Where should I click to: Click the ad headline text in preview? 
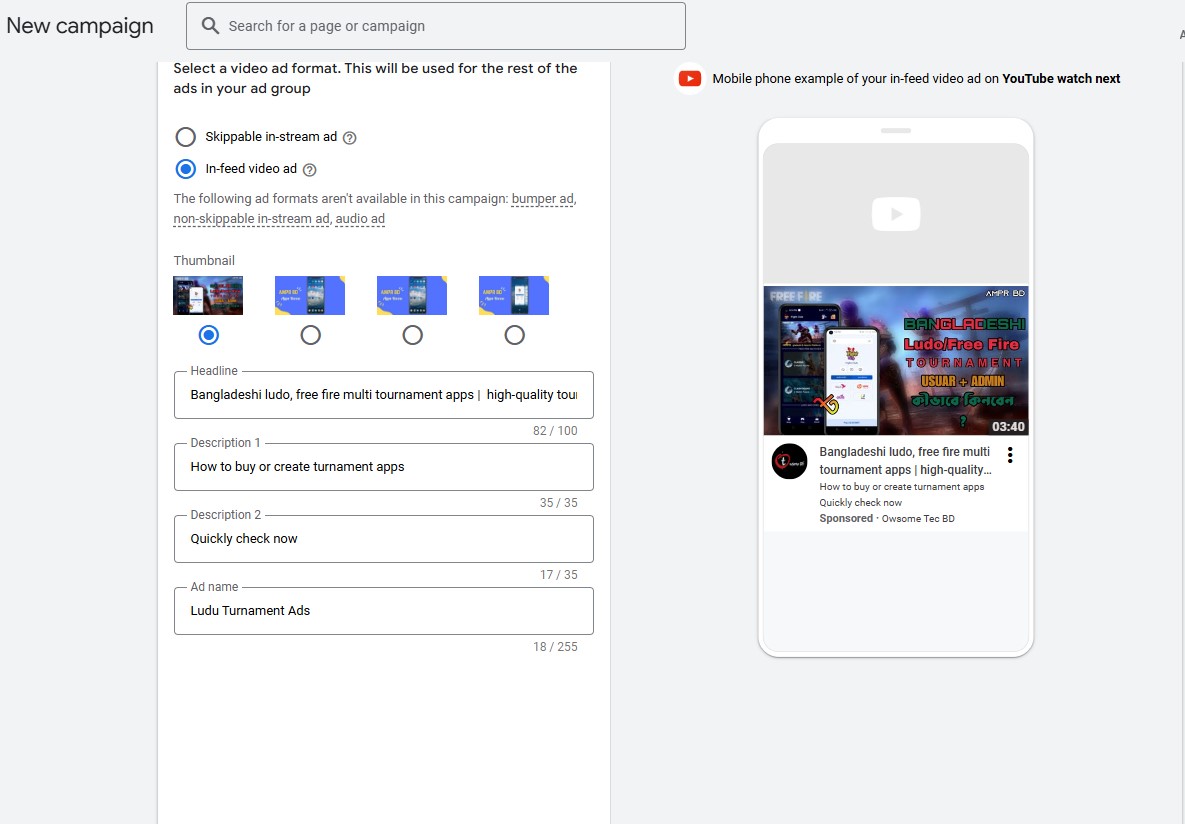(x=905, y=460)
